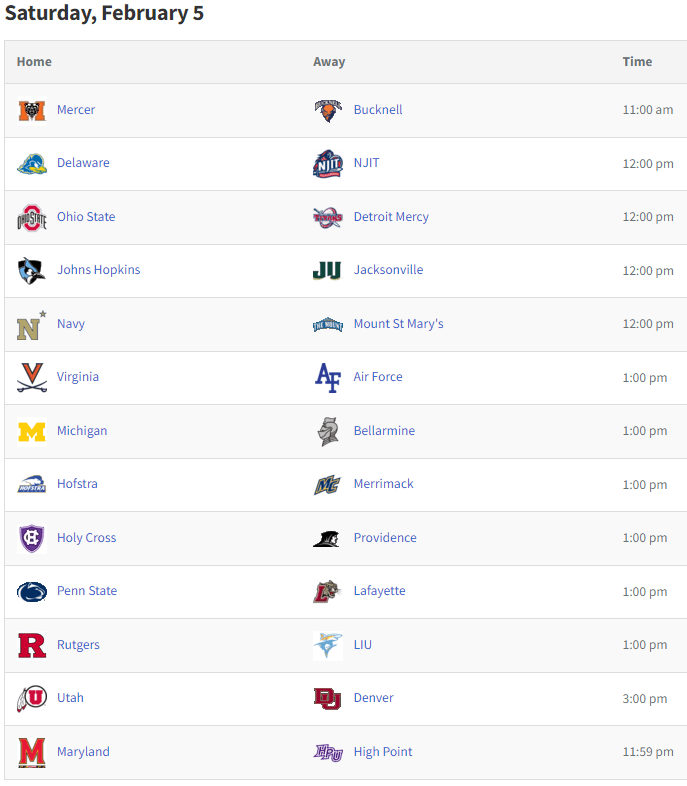
Task: Click the Mercer team logo
Action: 32,110
